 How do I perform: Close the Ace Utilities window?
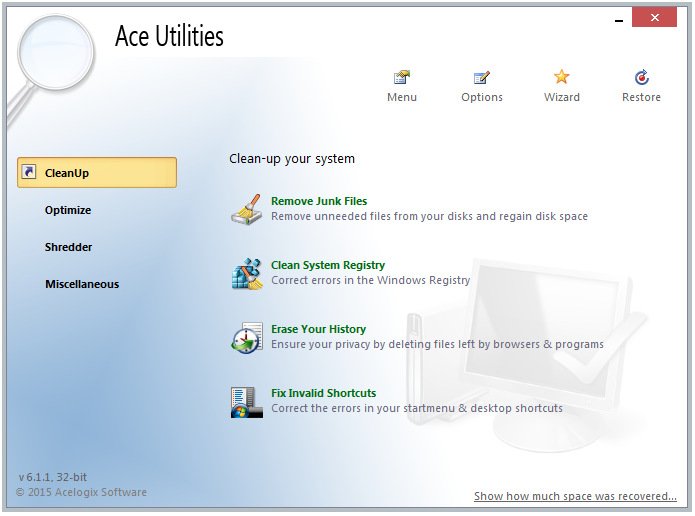click(x=654, y=18)
